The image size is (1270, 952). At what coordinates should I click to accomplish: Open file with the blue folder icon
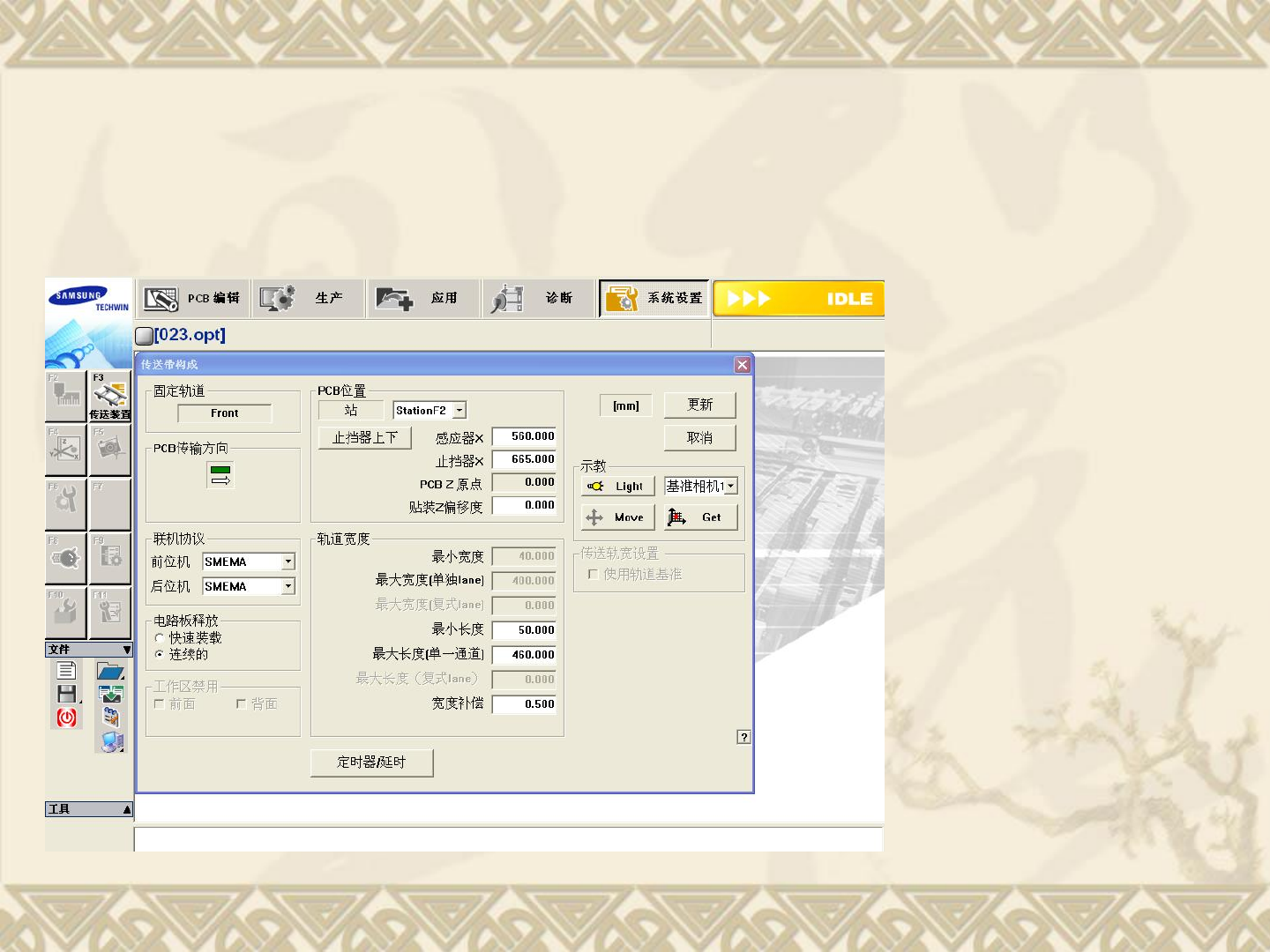point(110,671)
